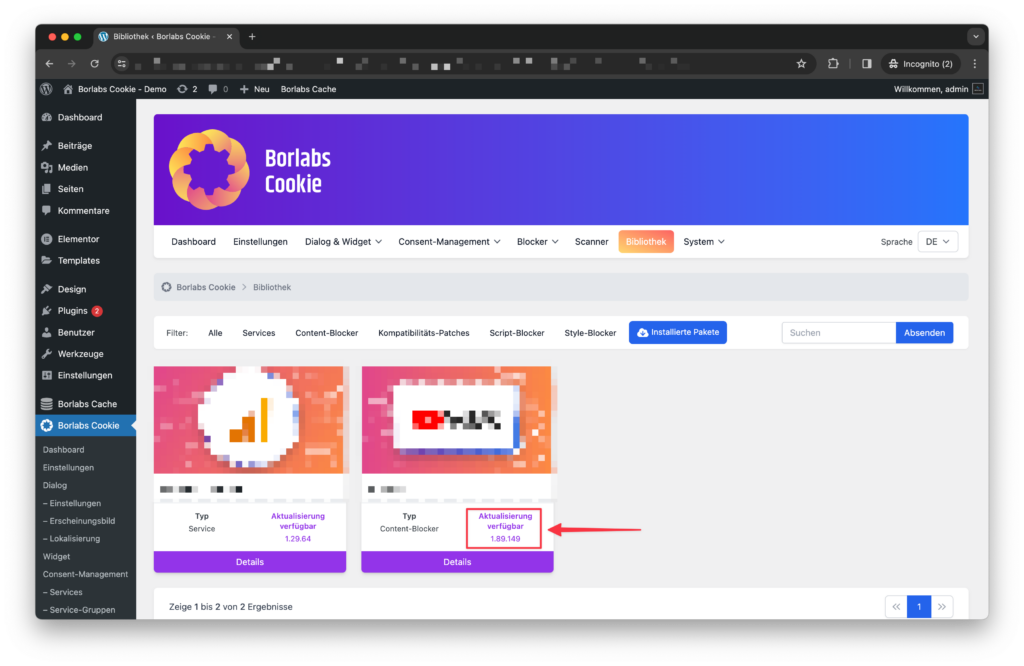Expand the Consent-Management dropdown menu
1024x666 pixels.
[x=449, y=242]
